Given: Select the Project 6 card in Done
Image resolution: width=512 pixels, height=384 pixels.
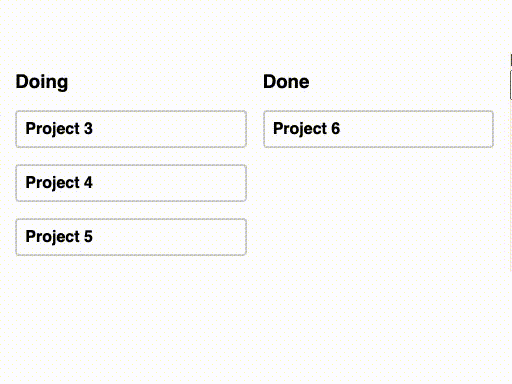Looking at the screenshot, I should 378,129.
